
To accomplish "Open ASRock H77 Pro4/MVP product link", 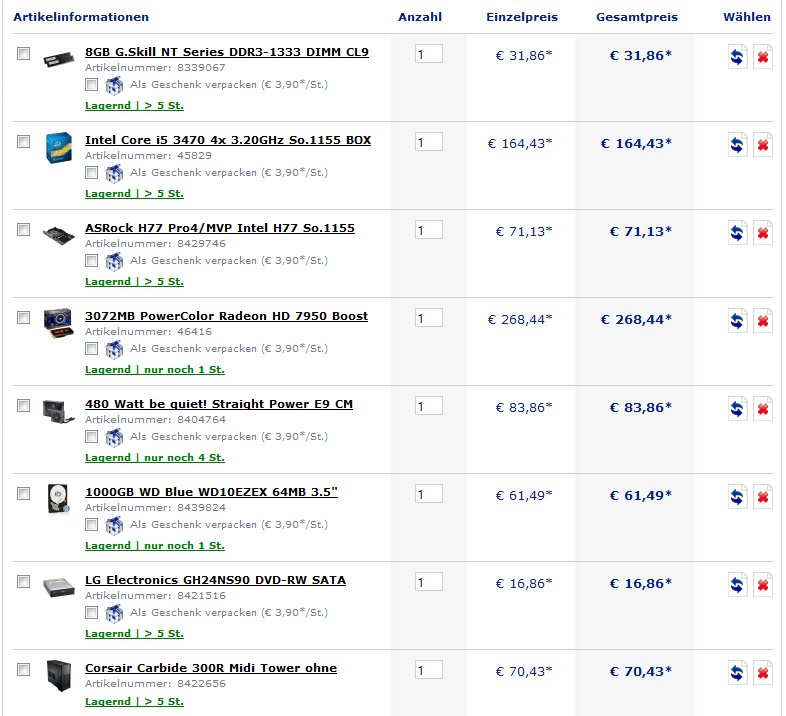I will pos(220,228).
